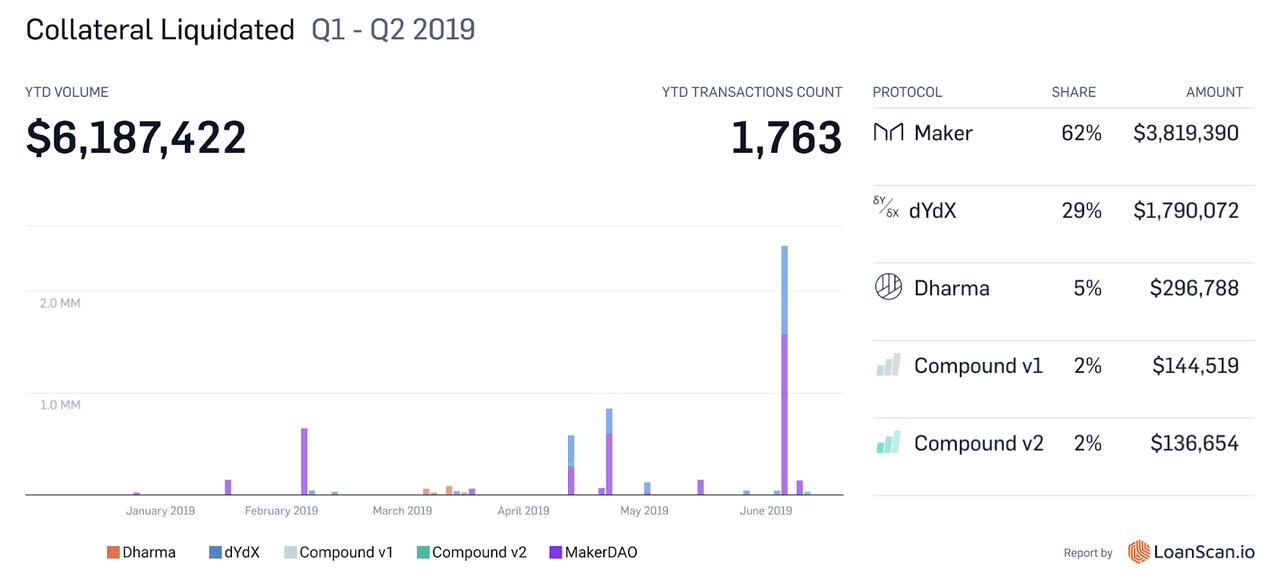Viewport: 1280px width, 579px height.
Task: Select the dYdX protocol name
Action: [932, 211]
